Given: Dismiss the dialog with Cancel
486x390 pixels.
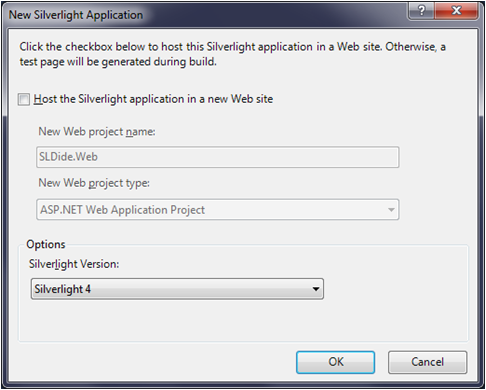Looking at the screenshot, I should (x=428, y=362).
